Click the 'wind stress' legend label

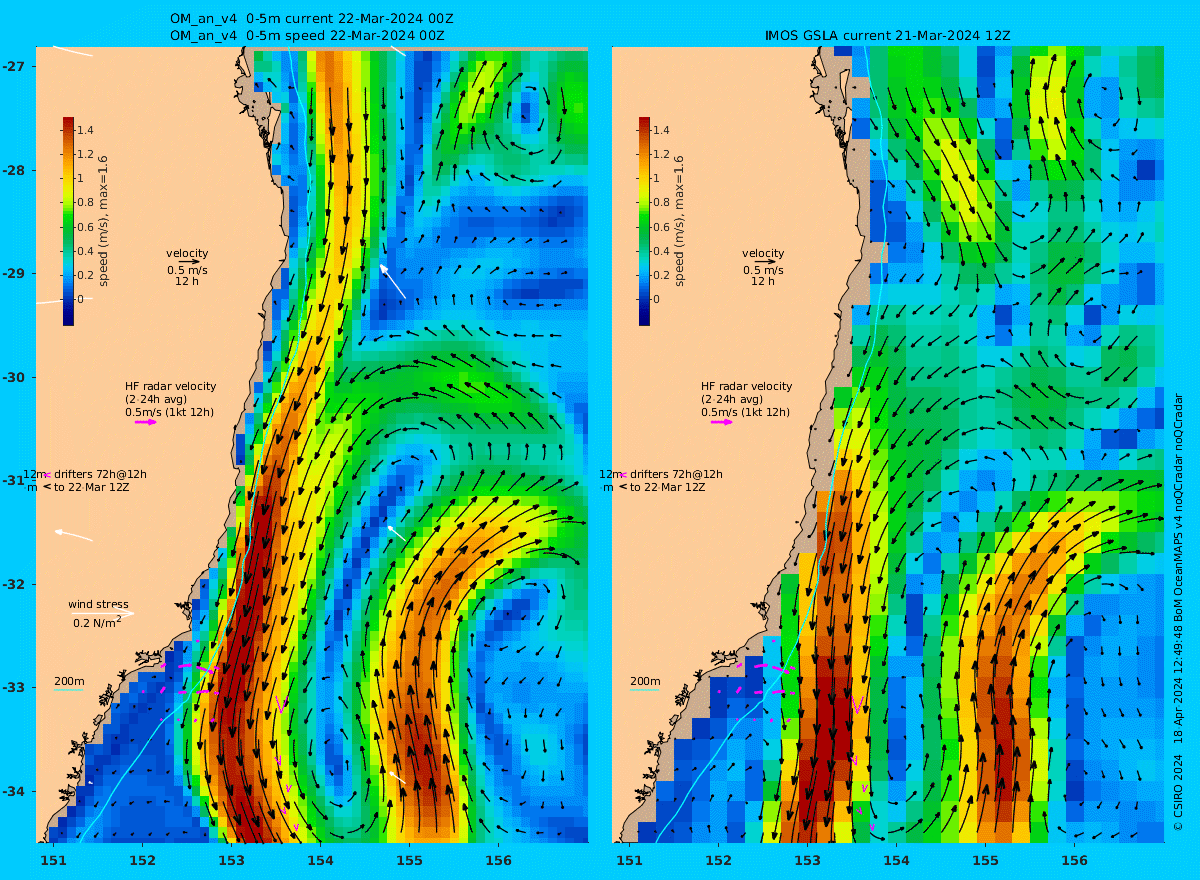click(x=98, y=604)
